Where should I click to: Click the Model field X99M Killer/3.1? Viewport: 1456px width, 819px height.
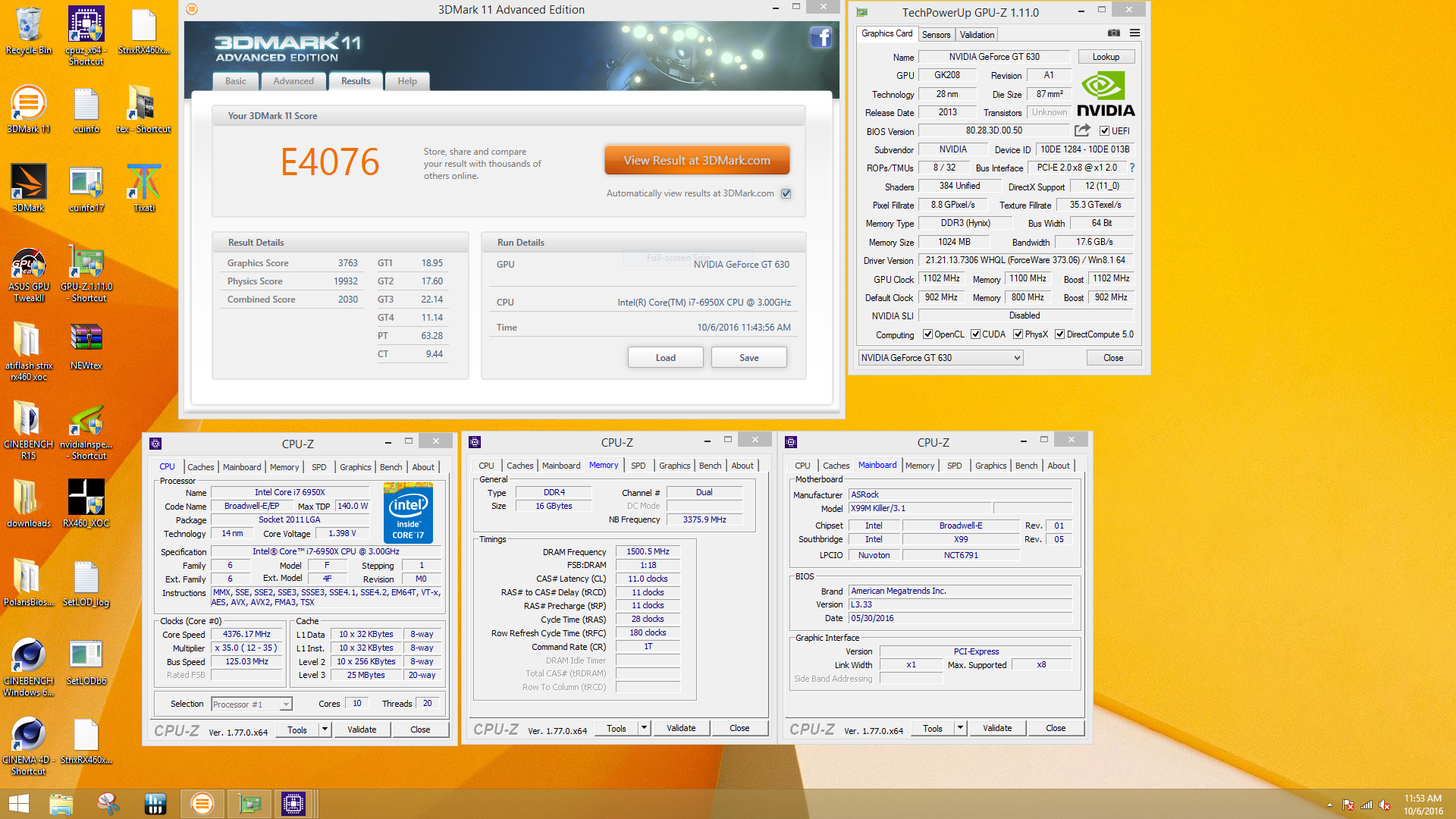[919, 508]
